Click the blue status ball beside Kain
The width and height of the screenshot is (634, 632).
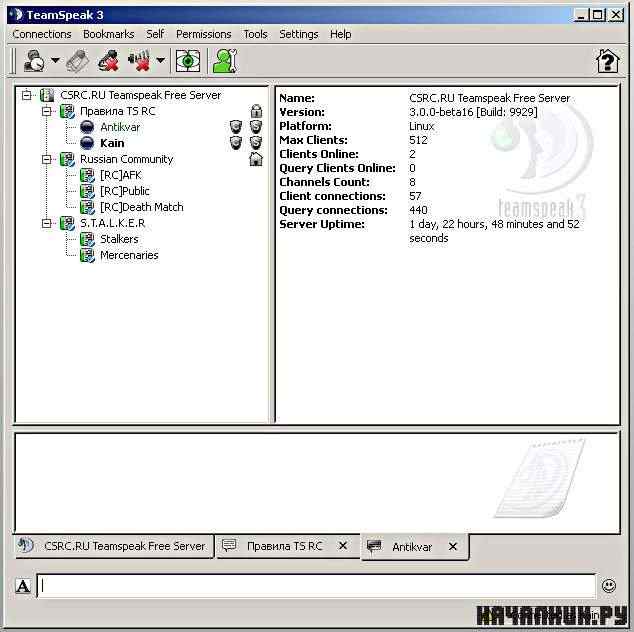(x=87, y=143)
